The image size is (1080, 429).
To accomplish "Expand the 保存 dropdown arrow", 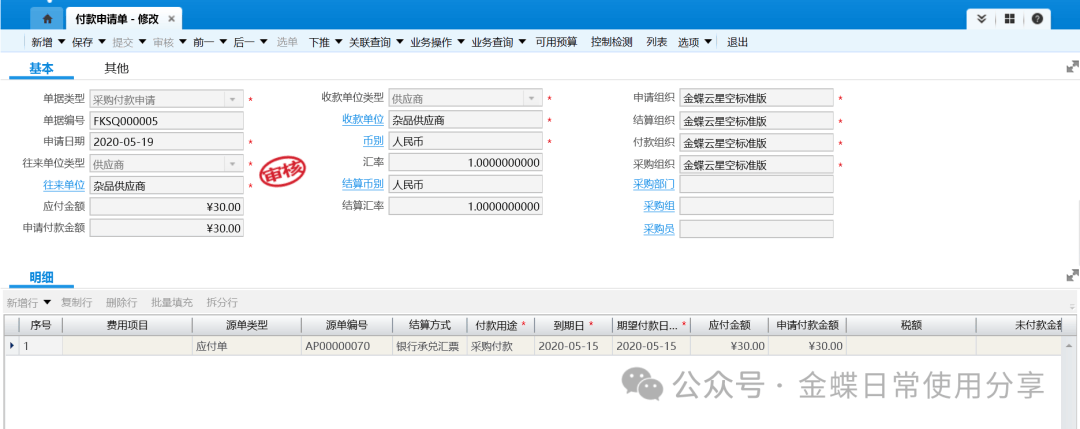I will click(103, 42).
